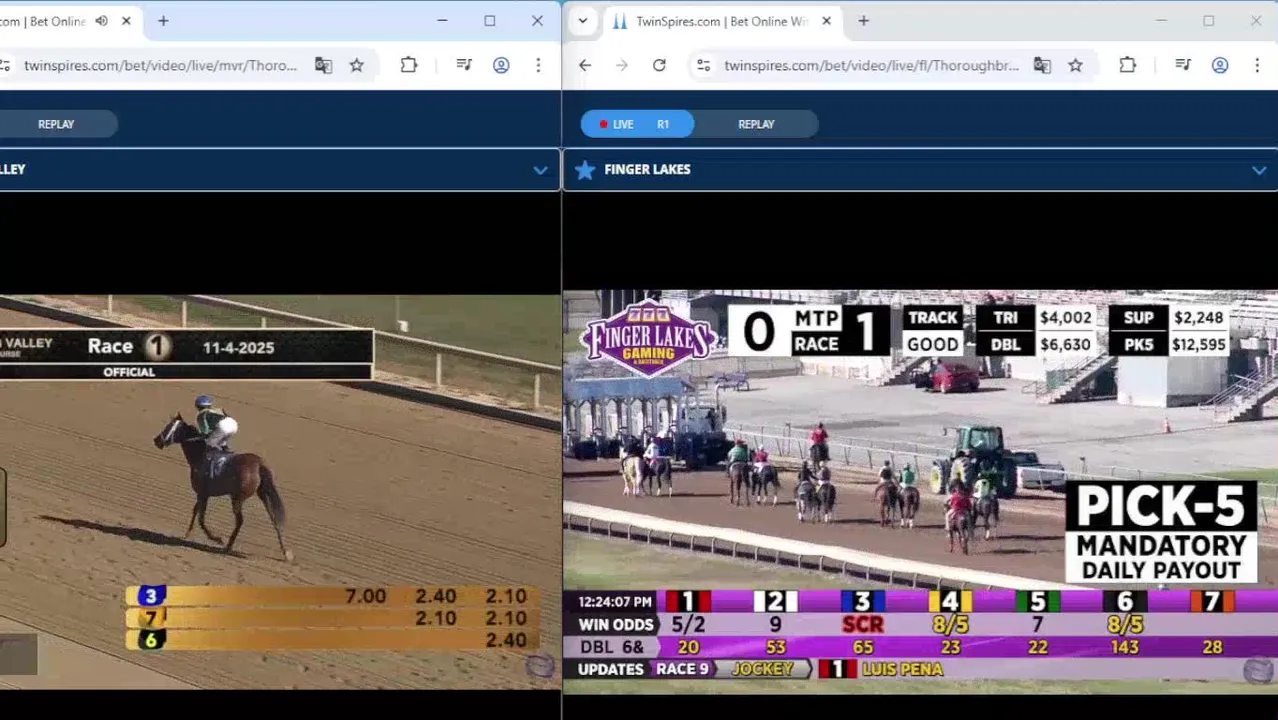Select the TwinSpires.com tab in right window
Viewport: 1278px width, 720px height.
tap(720, 21)
